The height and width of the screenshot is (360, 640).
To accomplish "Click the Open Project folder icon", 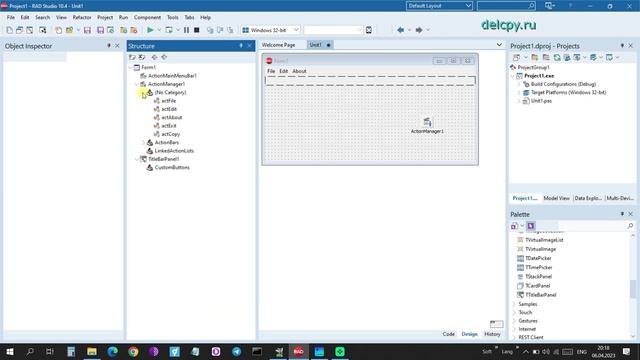I will (x=69, y=30).
